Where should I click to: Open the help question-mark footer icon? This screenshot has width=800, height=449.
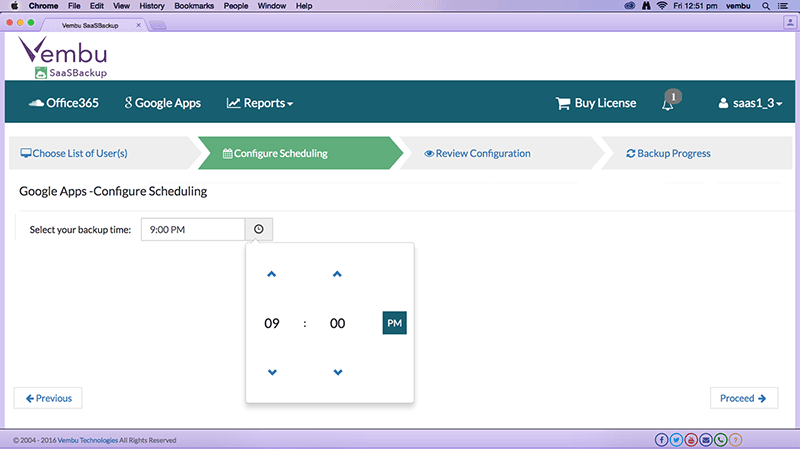click(x=735, y=439)
